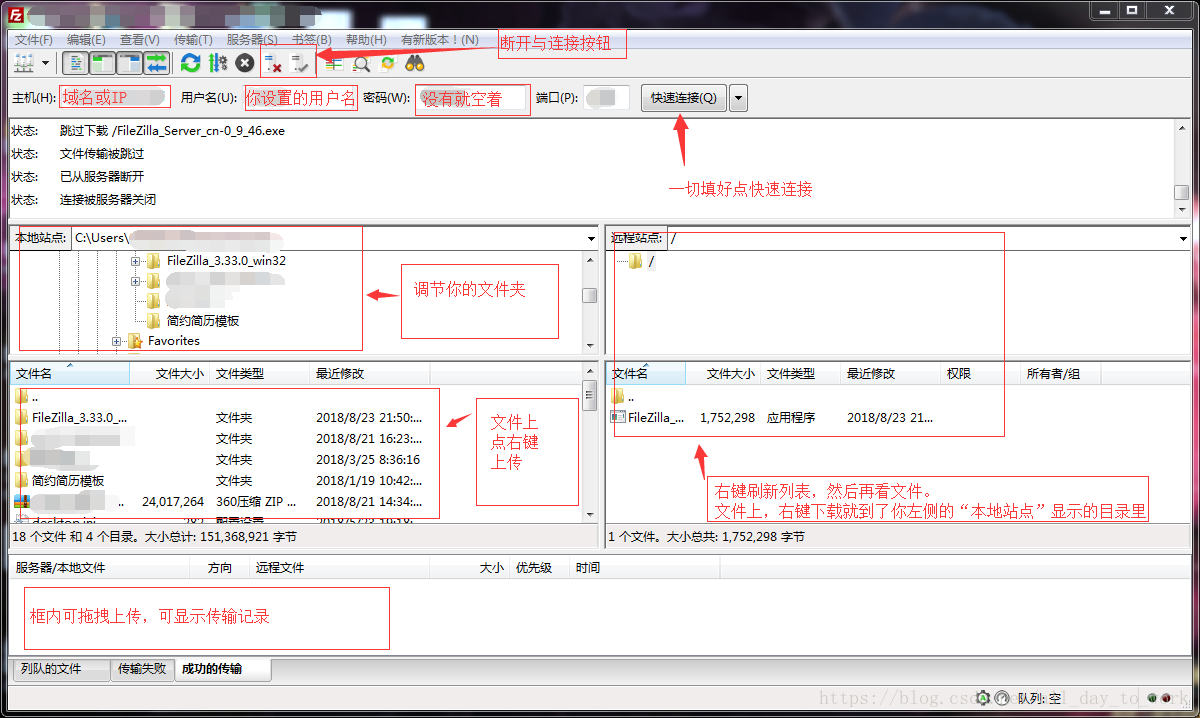Search for files with the binoculars icon
This screenshot has width=1200, height=718.
tap(414, 62)
